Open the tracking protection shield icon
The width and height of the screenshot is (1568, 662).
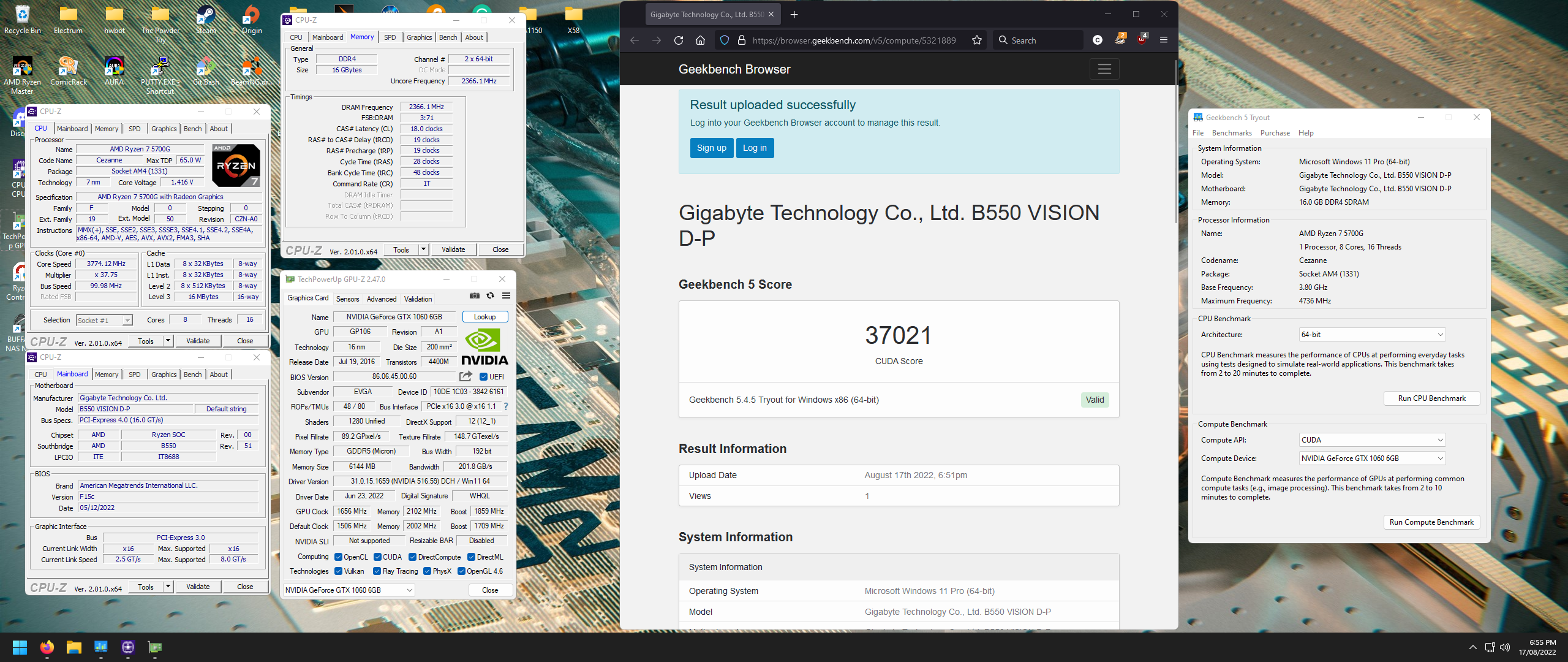point(725,40)
